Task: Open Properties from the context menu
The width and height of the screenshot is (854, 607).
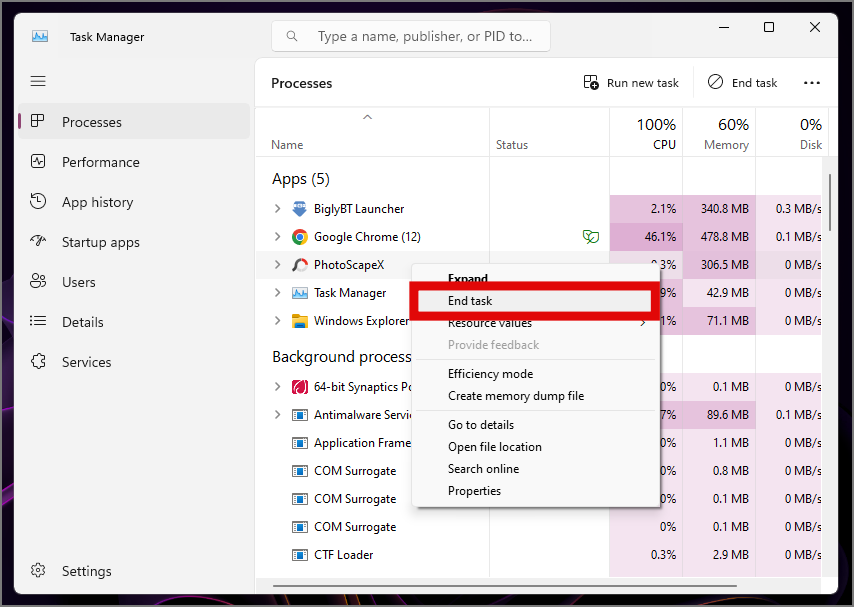Action: tap(534, 491)
